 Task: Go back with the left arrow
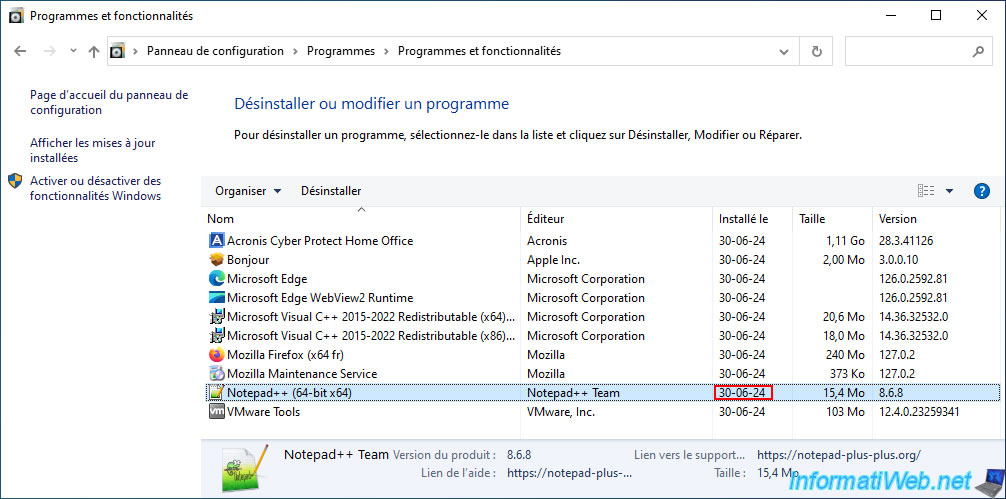[x=21, y=51]
